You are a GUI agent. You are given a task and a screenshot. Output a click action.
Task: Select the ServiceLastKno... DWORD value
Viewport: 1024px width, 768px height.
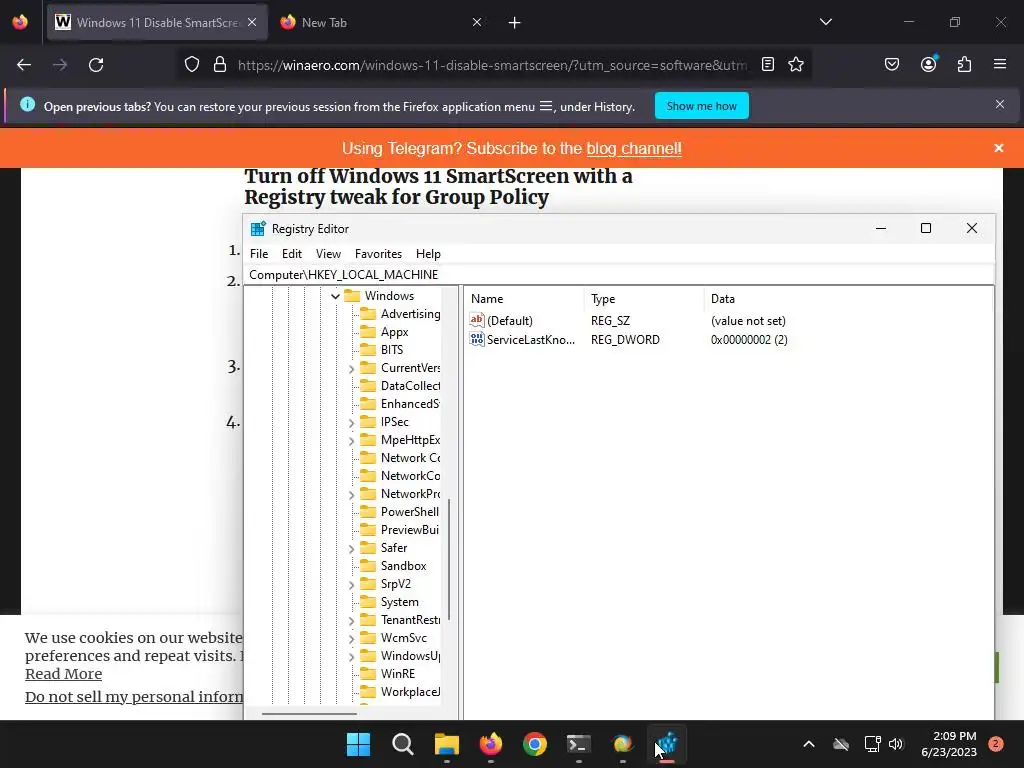coord(522,340)
